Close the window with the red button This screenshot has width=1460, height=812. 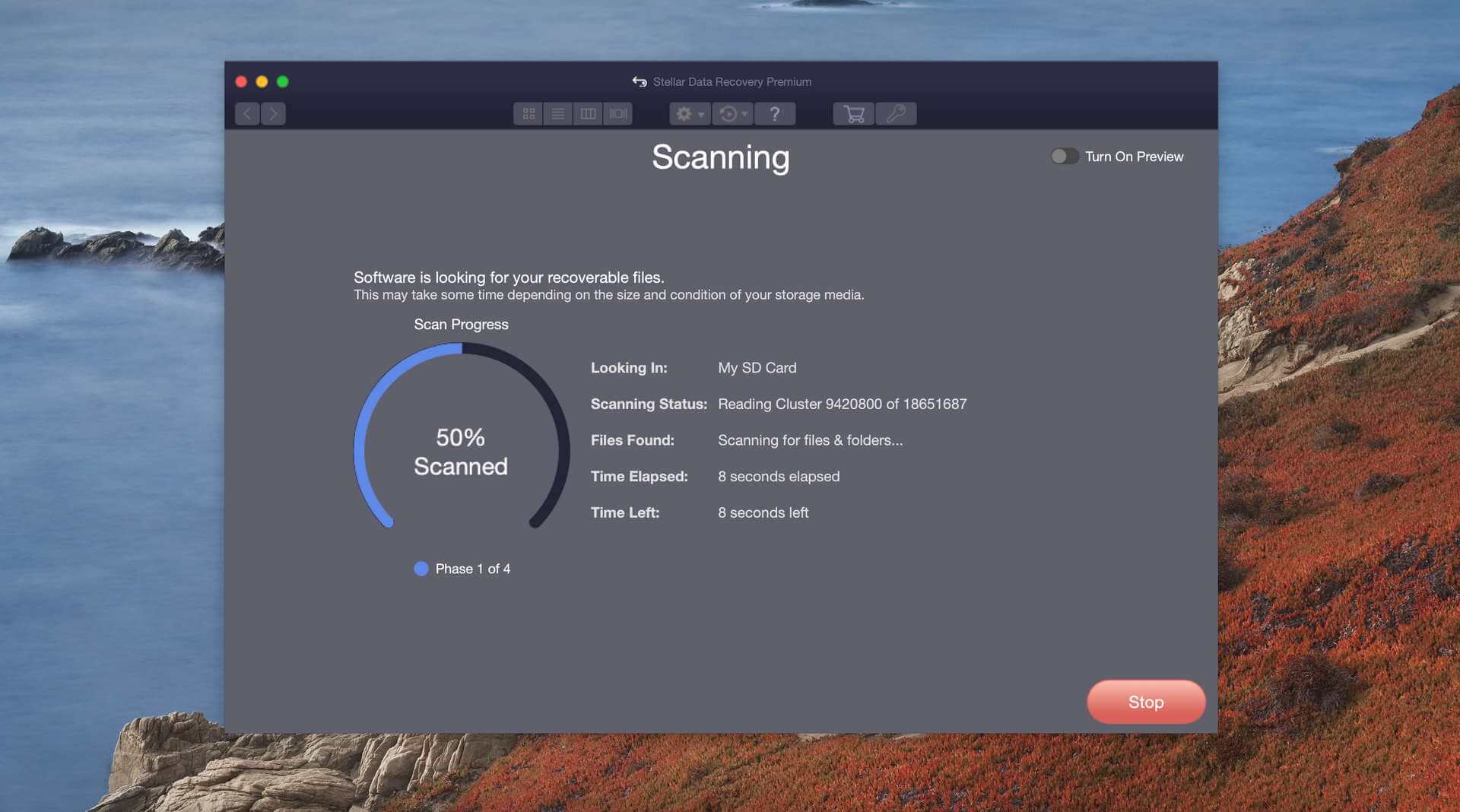[x=241, y=81]
